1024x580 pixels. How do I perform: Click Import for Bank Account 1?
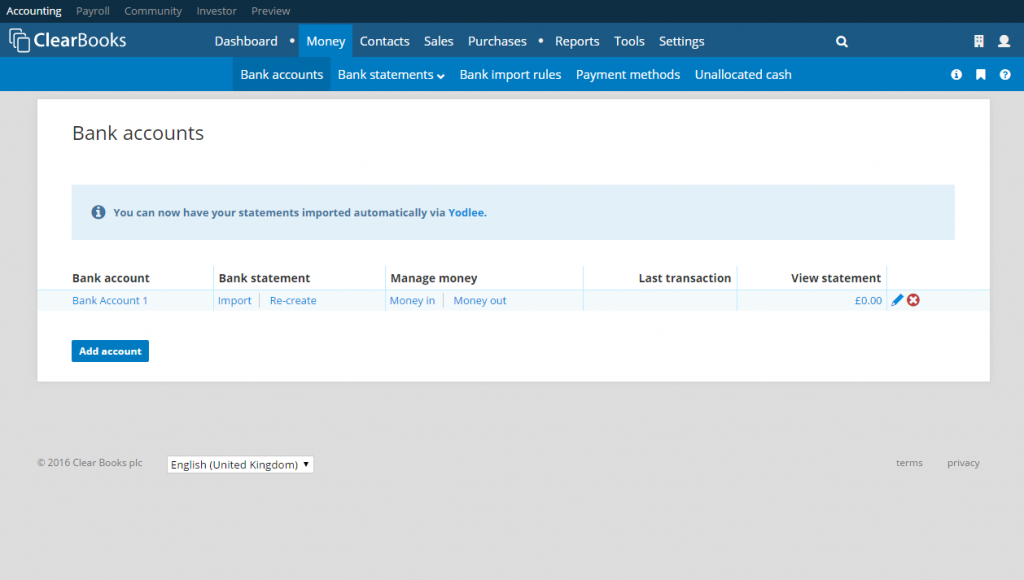coord(234,300)
